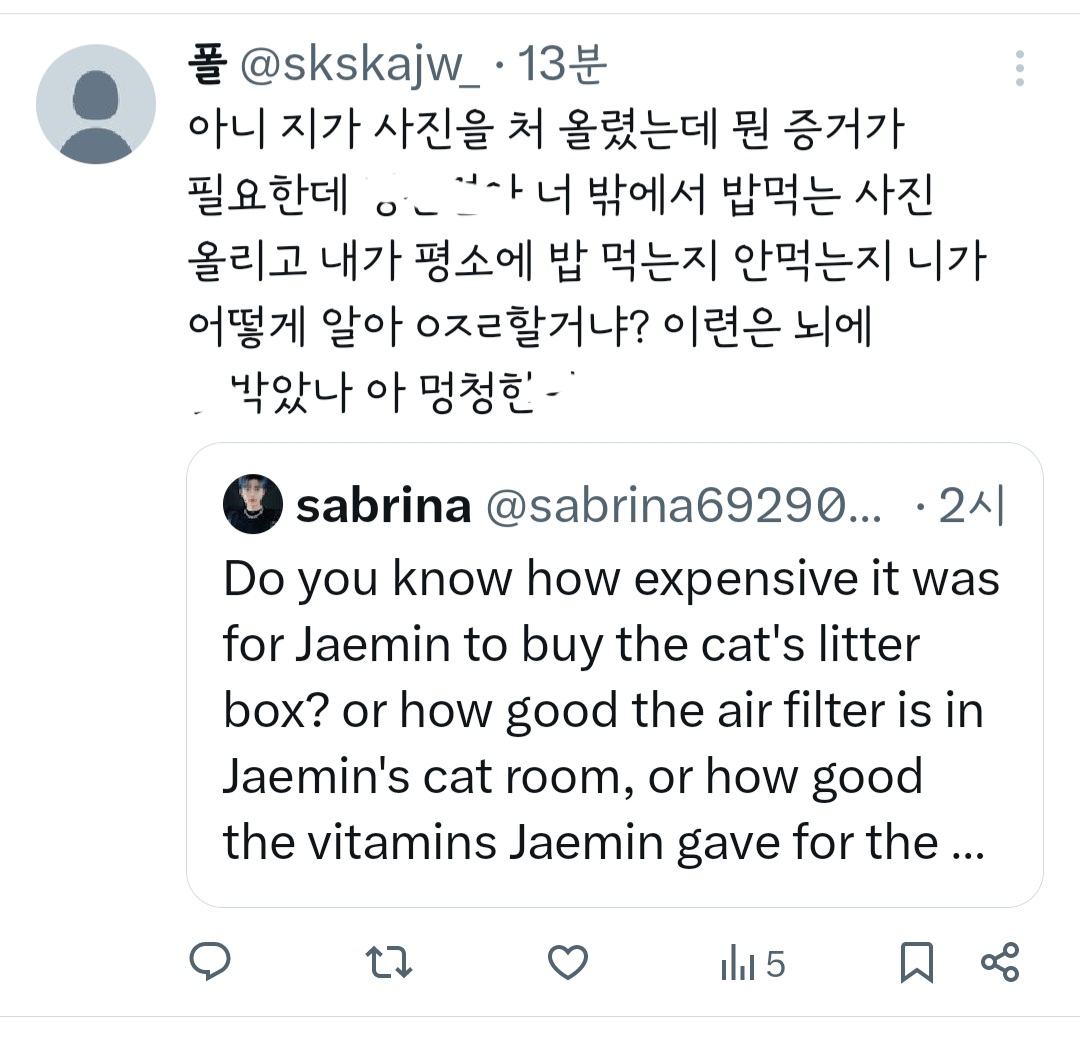Screen dimensions: 1080x1058
Task: Open the quoted tweet about Jaemin's cat room
Action: click(612, 710)
